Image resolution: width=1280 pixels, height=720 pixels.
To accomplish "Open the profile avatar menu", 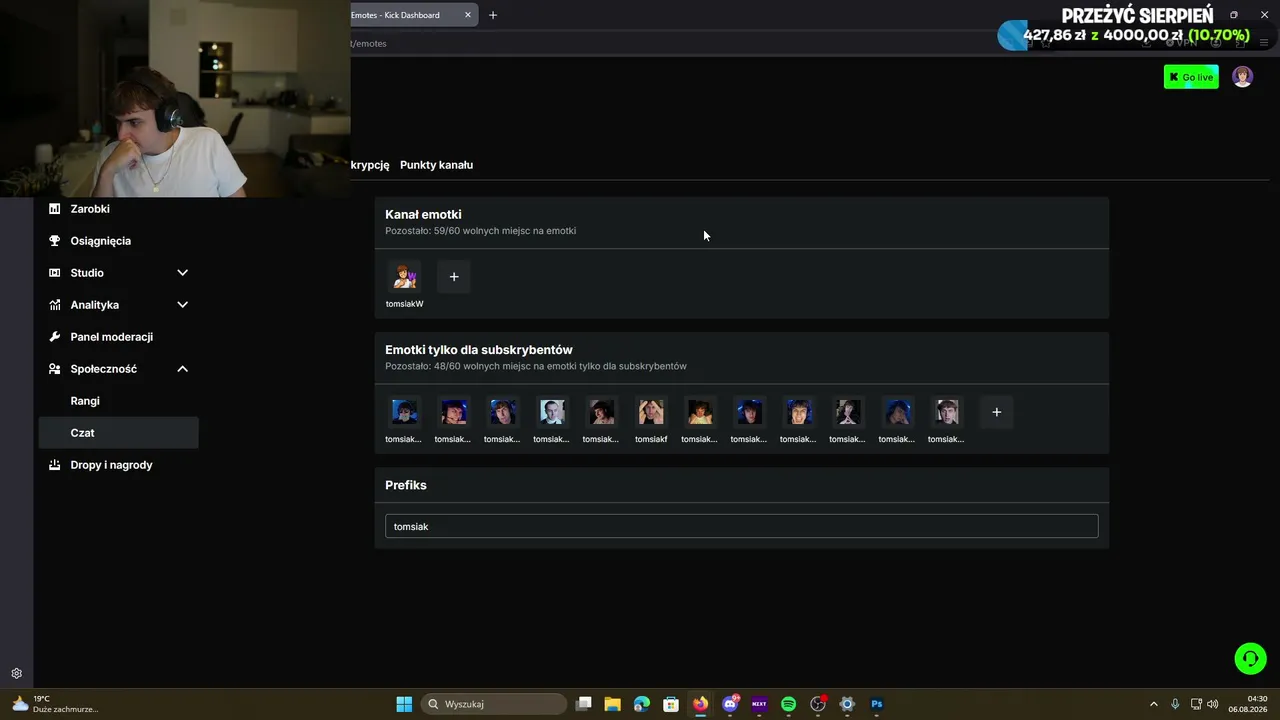I will 1242,77.
